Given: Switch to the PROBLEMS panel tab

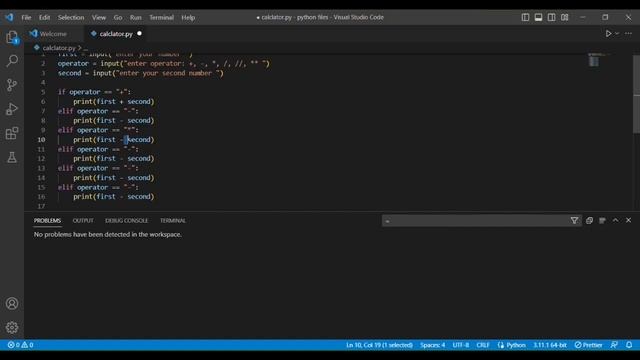Looking at the screenshot, I should tap(47, 220).
